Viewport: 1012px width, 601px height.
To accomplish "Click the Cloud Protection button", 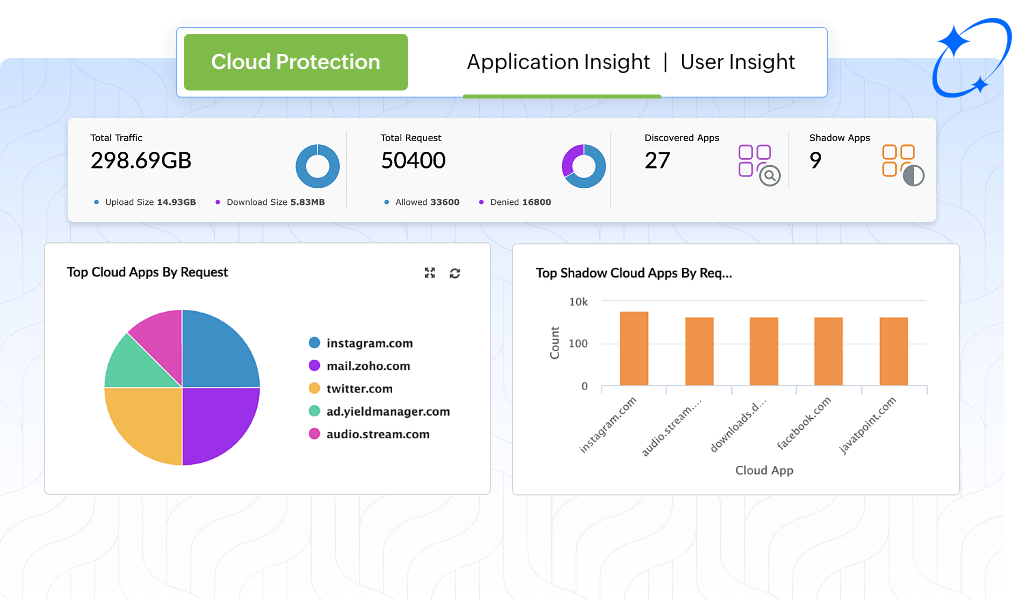I will (295, 62).
